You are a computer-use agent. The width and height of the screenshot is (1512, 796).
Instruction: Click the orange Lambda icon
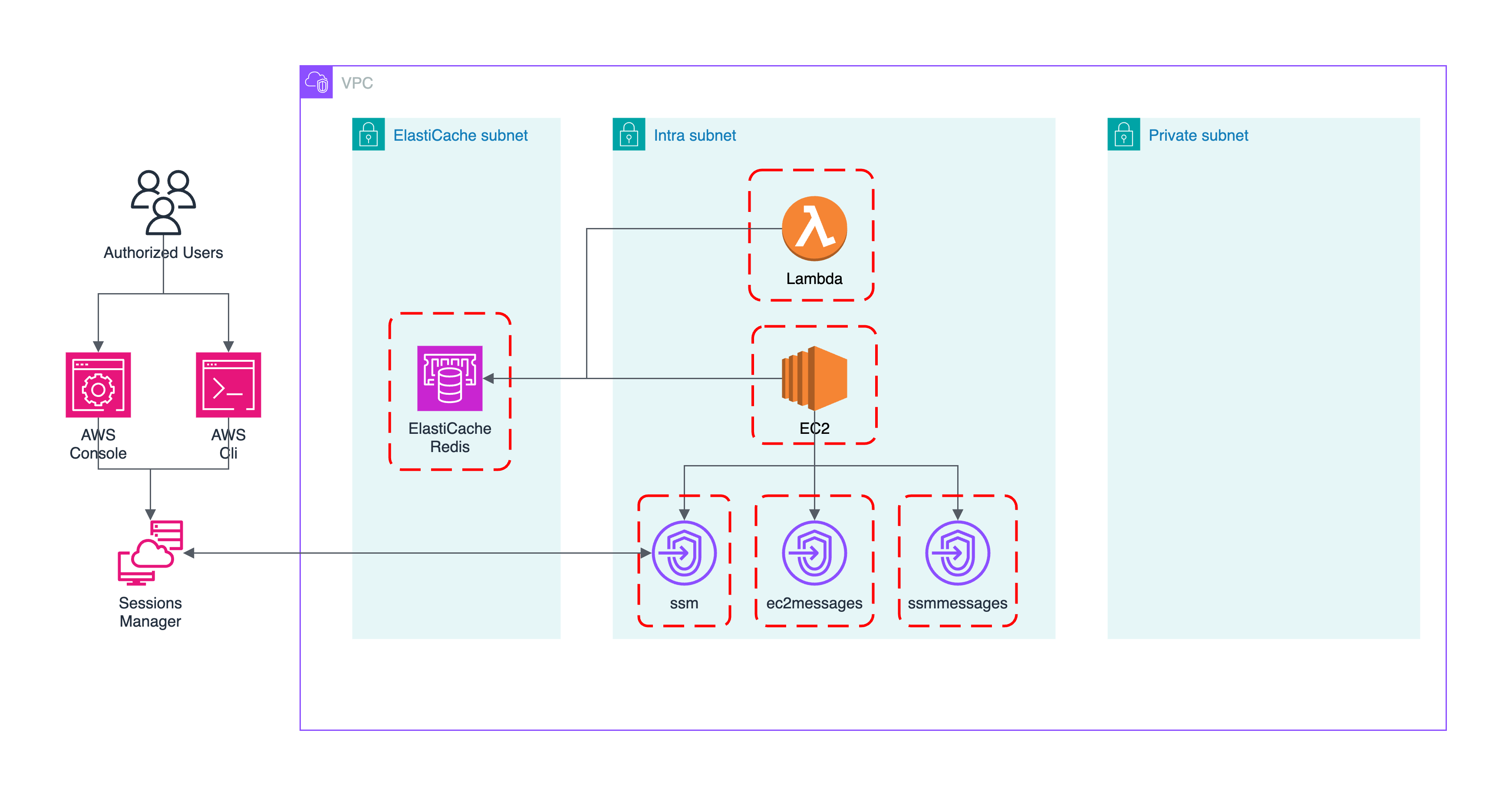pyautogui.click(x=814, y=228)
